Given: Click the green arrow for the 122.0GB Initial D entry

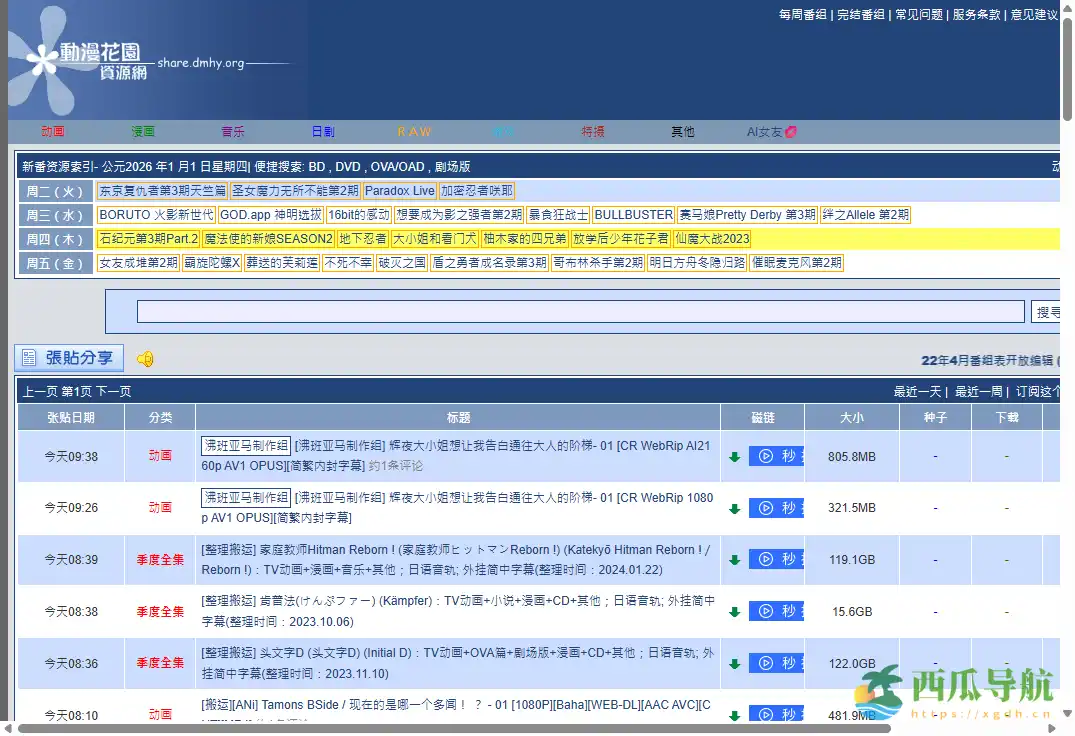Looking at the screenshot, I should click(x=737, y=663).
